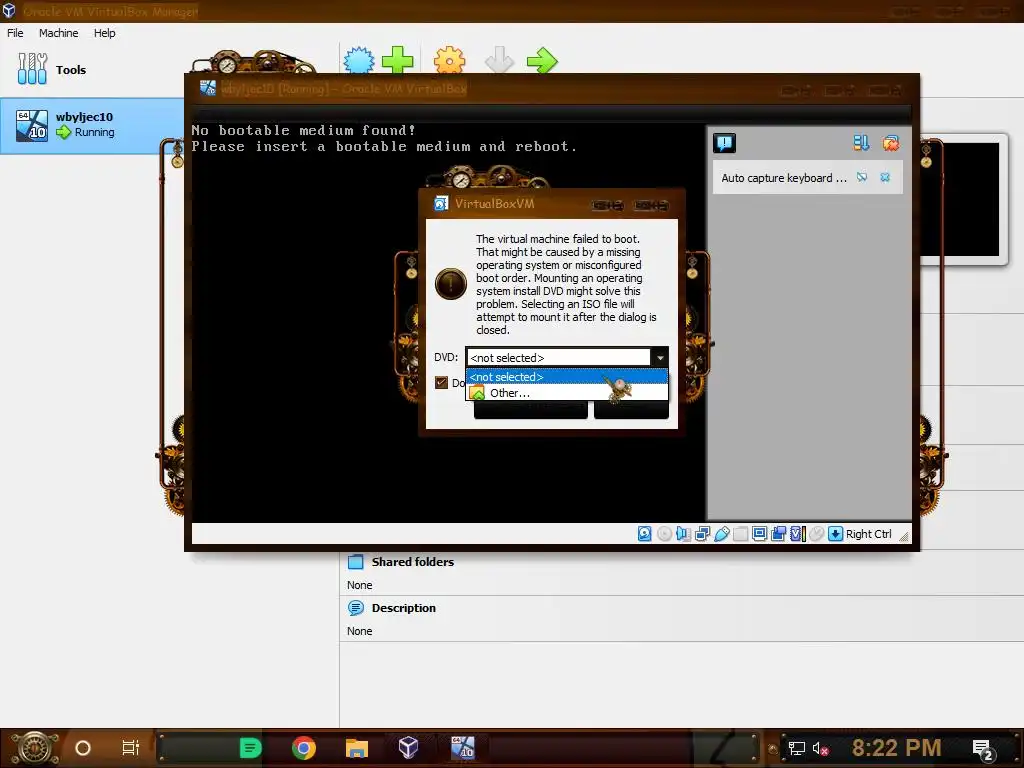Viewport: 1024px width, 768px height.
Task: Click the network tray icon
Action: (x=796, y=748)
